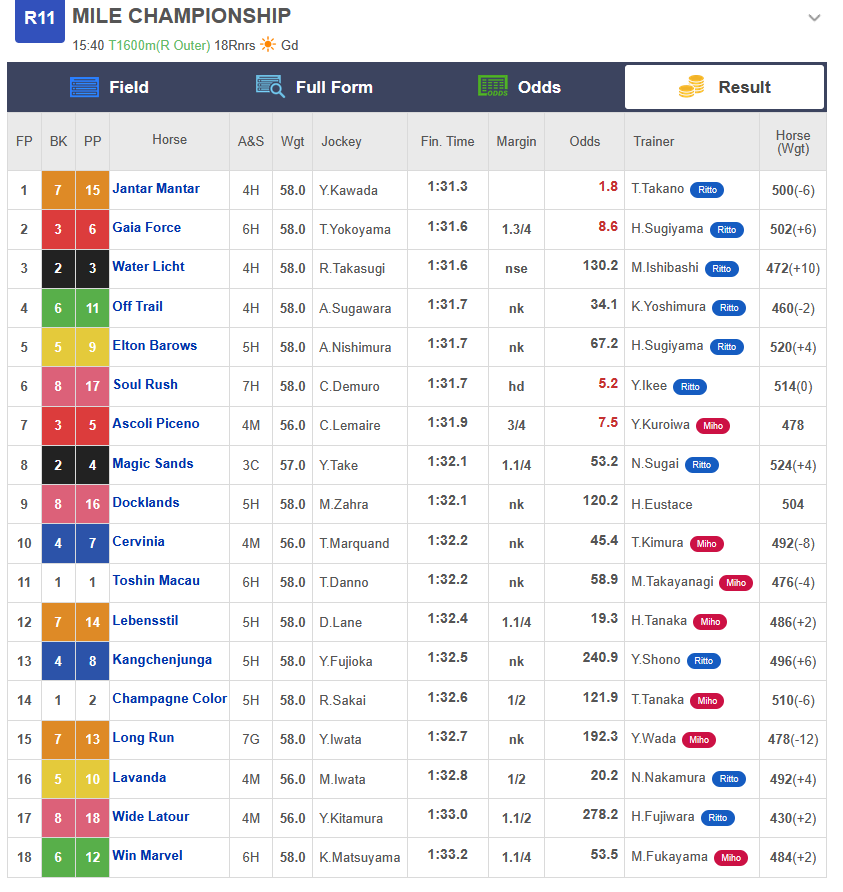
Task: Click the R11 race number badge
Action: coord(40,20)
